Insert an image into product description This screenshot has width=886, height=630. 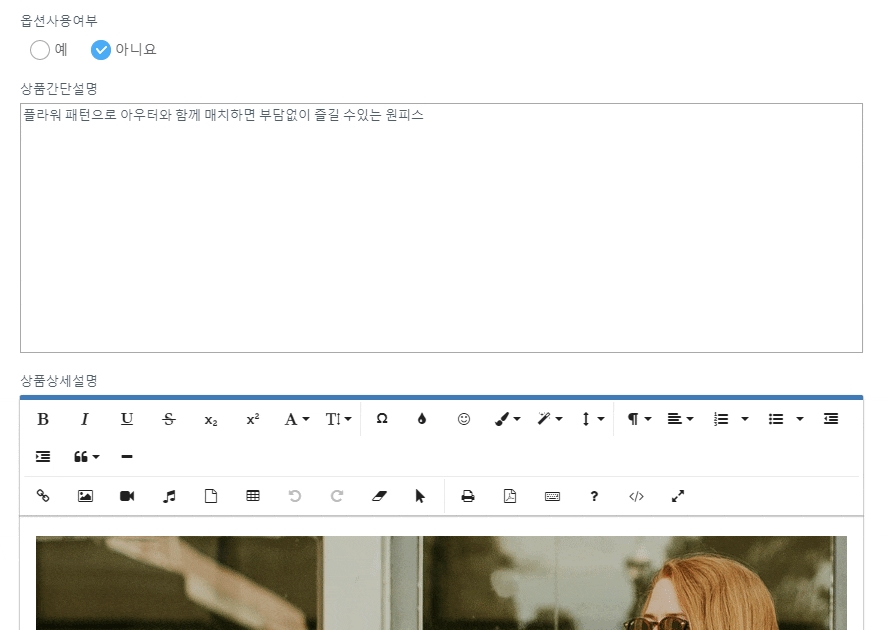(x=85, y=496)
